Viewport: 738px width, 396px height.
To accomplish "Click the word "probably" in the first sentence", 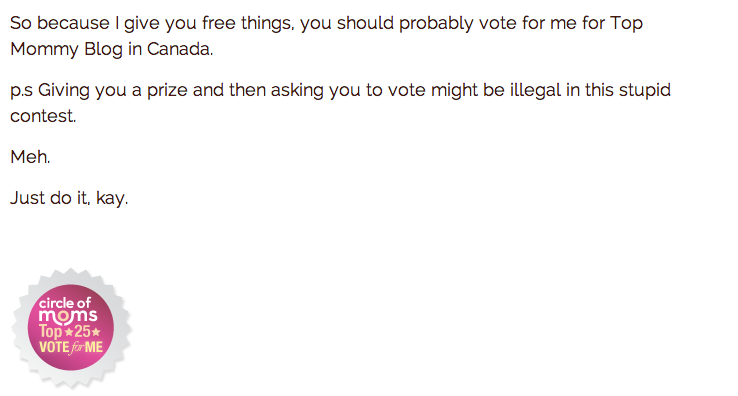I will [436, 24].
